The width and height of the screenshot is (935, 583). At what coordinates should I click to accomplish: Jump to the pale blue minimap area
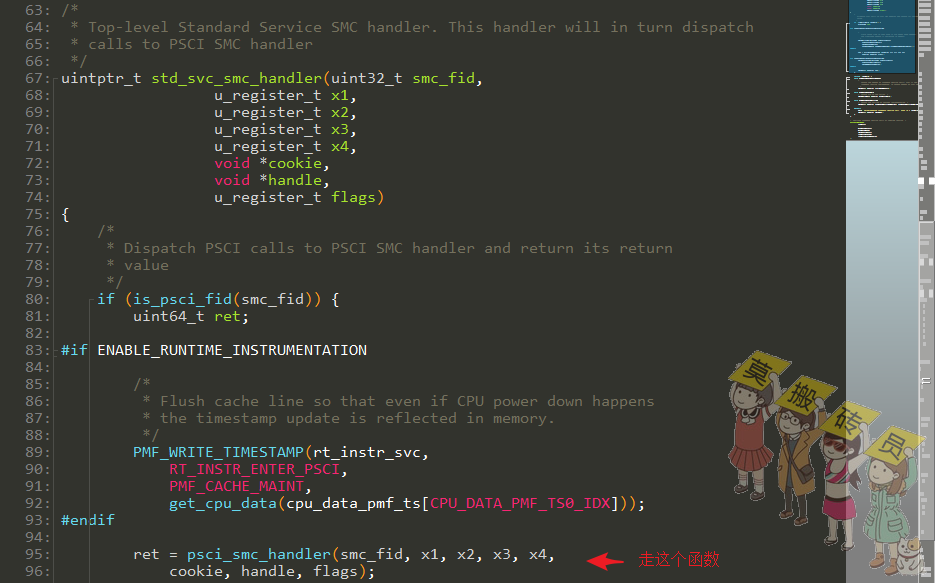(x=881, y=358)
